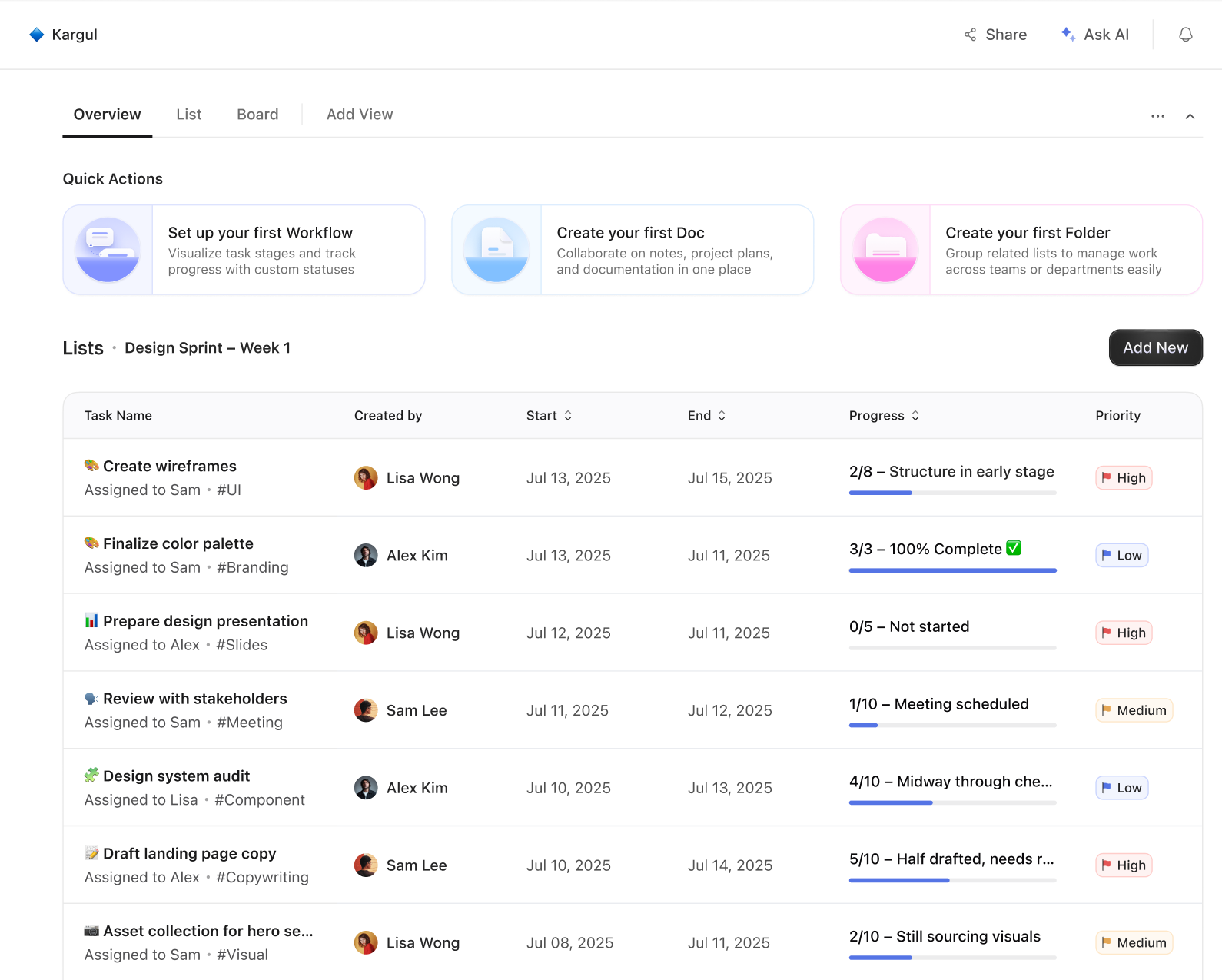Click the sparkle Ask AI icon
The width and height of the screenshot is (1222, 980).
(1068, 35)
